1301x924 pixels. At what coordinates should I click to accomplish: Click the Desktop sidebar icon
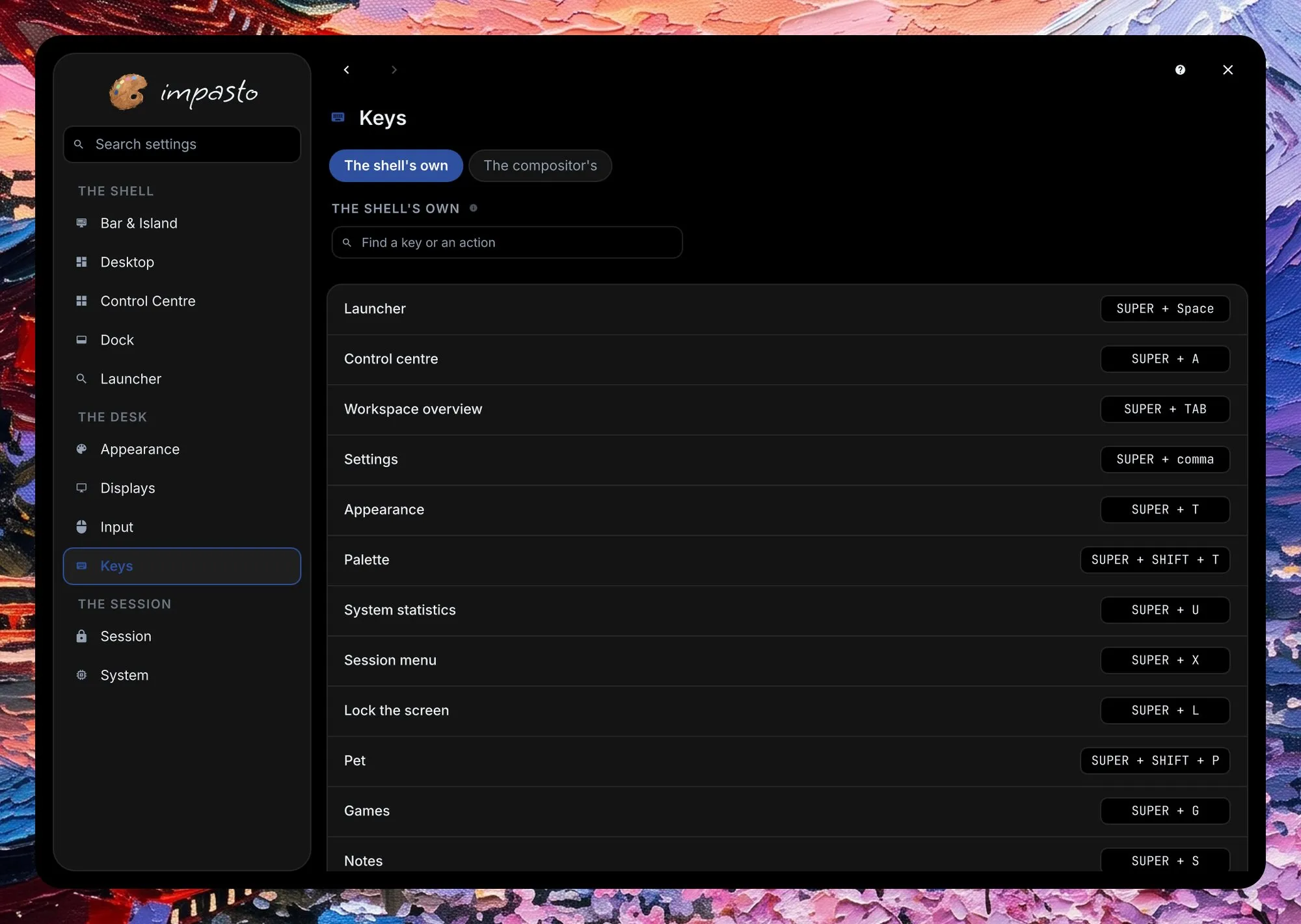pyautogui.click(x=81, y=262)
